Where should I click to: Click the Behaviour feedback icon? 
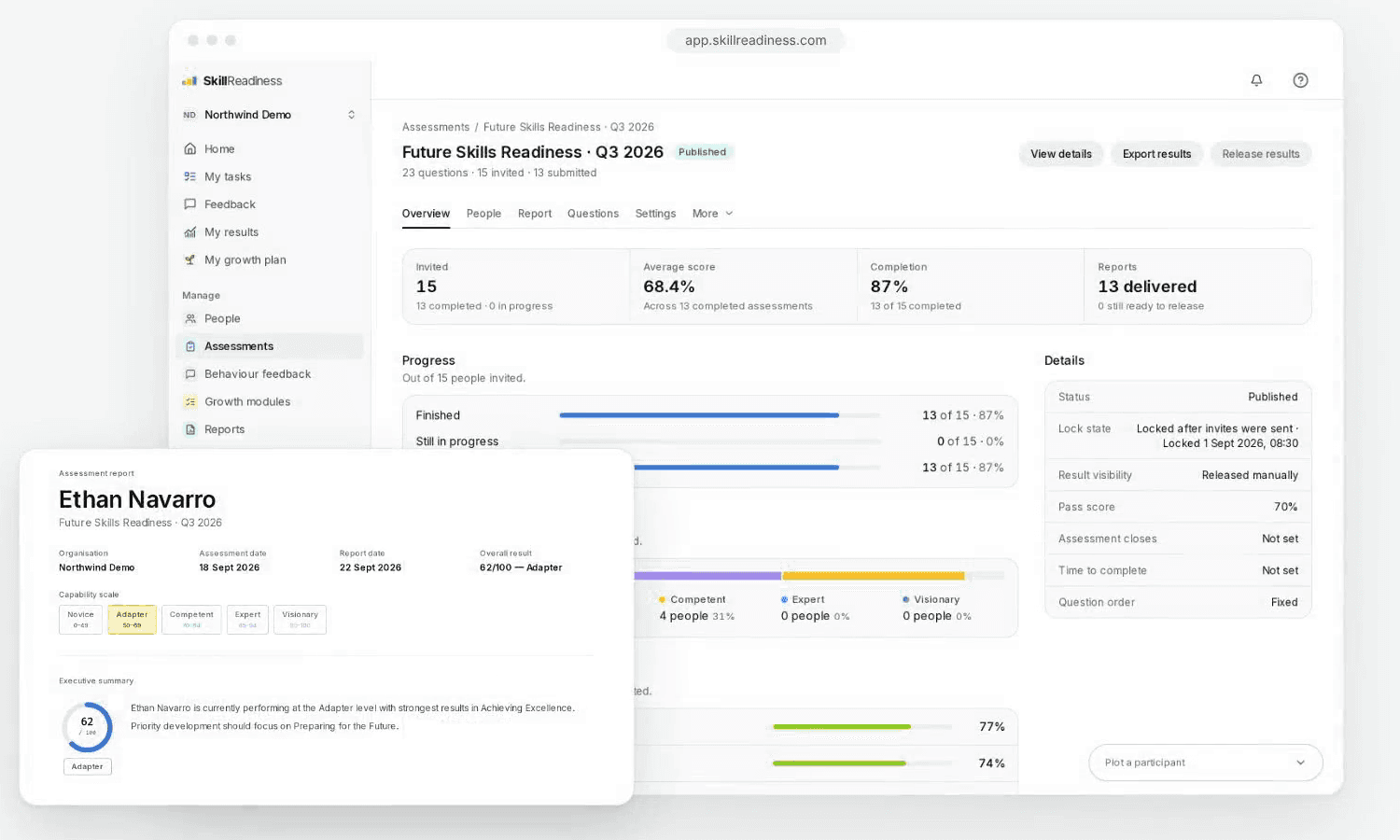pos(190,374)
